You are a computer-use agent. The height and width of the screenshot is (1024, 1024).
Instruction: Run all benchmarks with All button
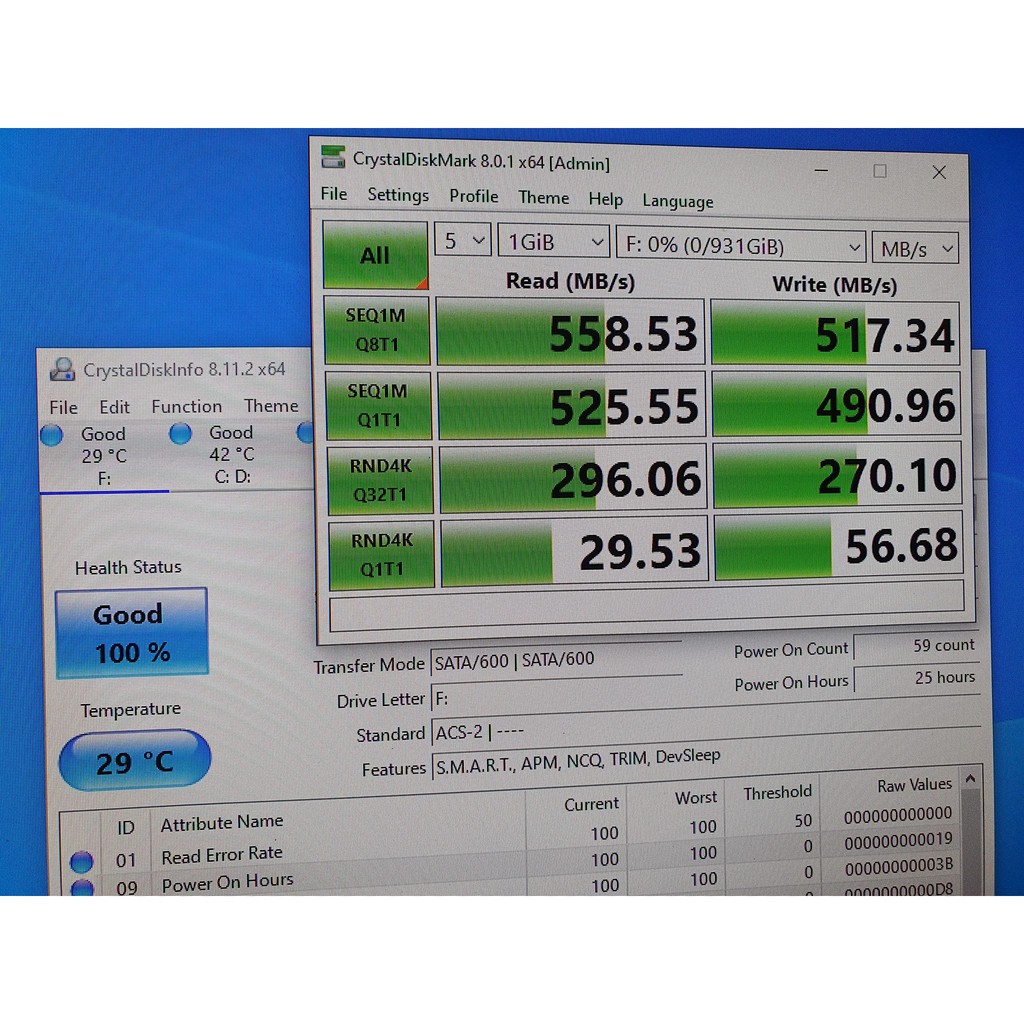click(375, 255)
